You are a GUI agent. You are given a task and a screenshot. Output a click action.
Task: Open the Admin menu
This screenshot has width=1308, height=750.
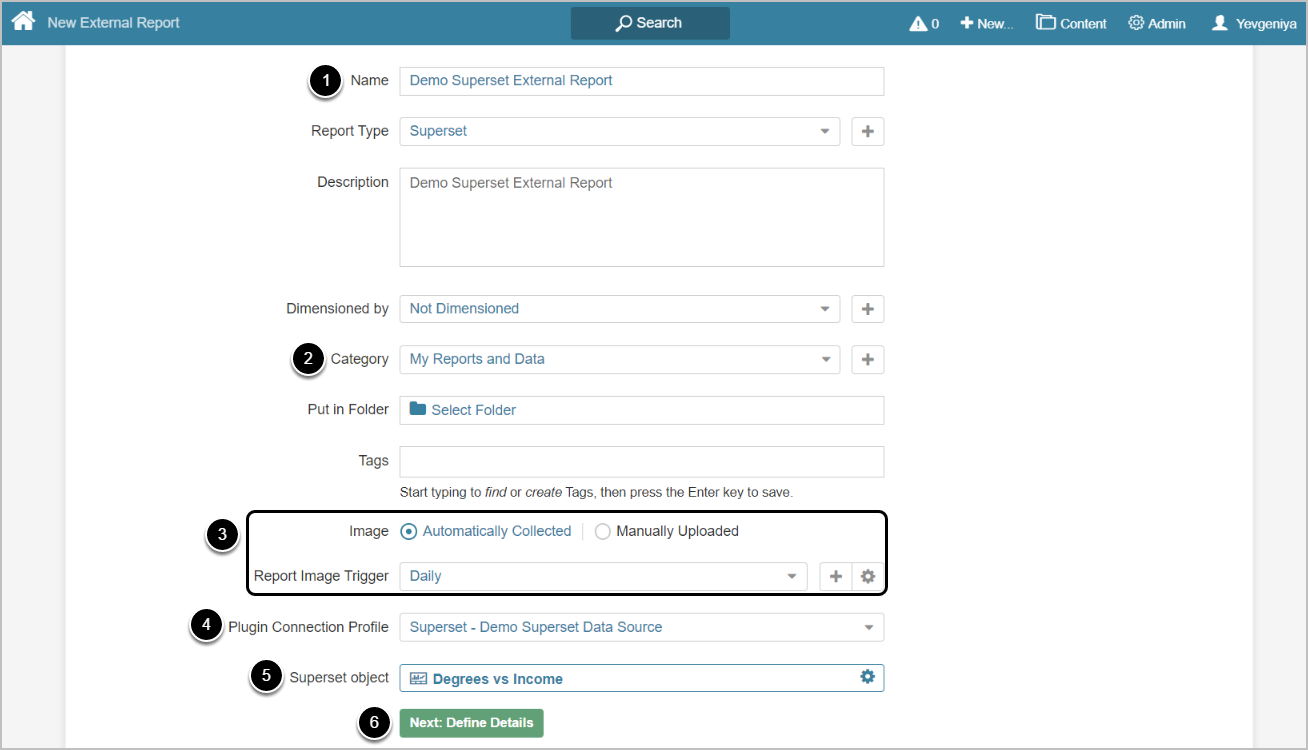click(1157, 23)
